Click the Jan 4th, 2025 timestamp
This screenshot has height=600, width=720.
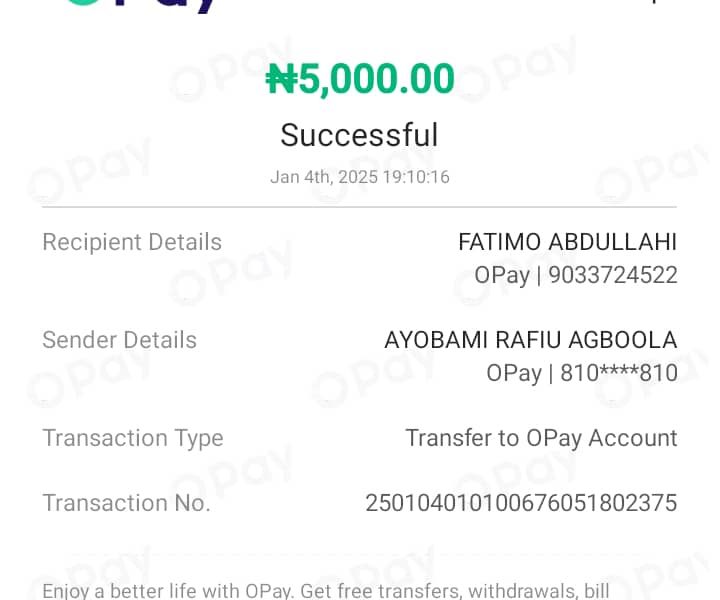tap(360, 177)
